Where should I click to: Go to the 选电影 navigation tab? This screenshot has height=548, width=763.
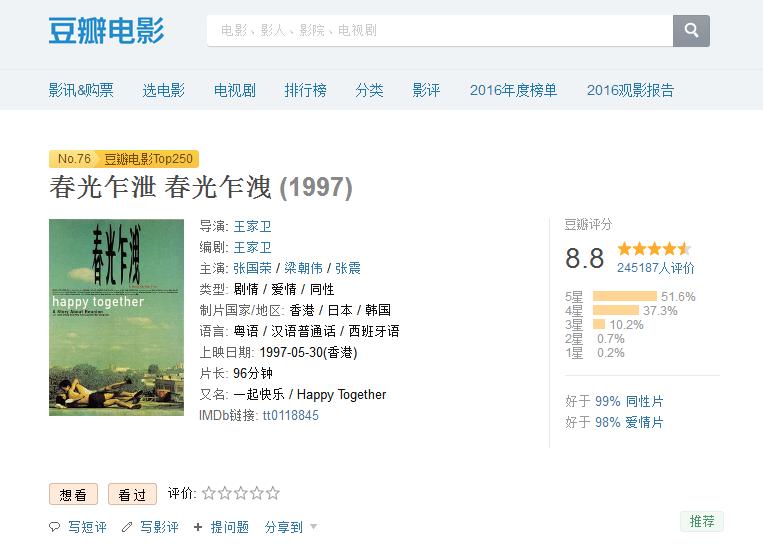coord(163,90)
